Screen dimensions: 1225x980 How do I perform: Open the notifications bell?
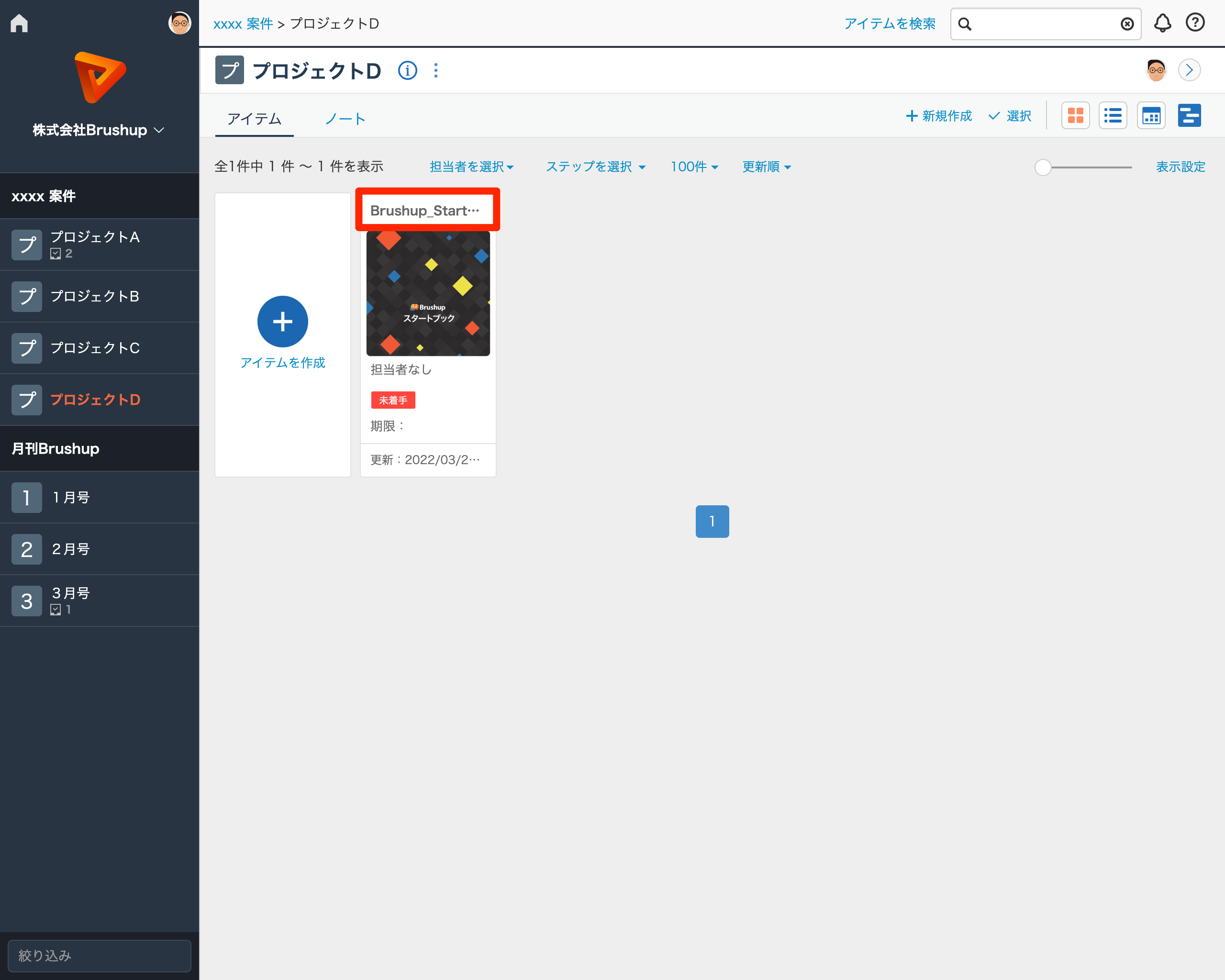click(x=1162, y=23)
